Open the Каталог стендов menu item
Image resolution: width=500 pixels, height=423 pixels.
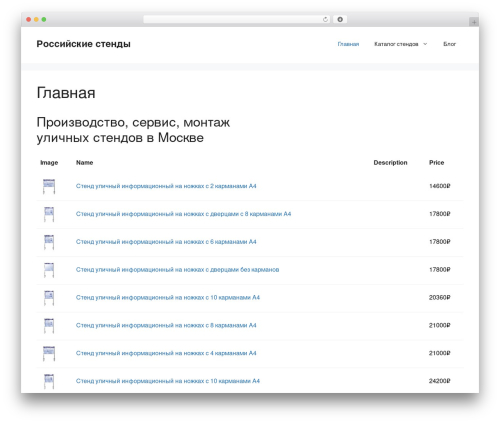coord(396,44)
